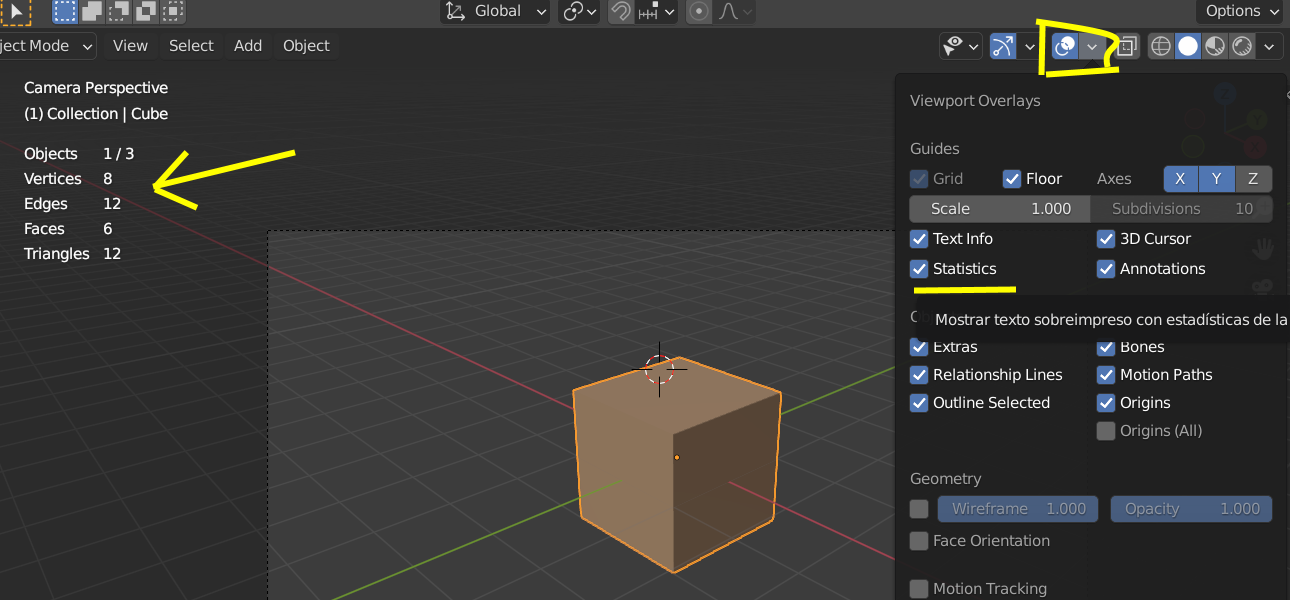The image size is (1290, 600).
Task: Switch to Rendered viewport shading
Action: tap(1241, 46)
